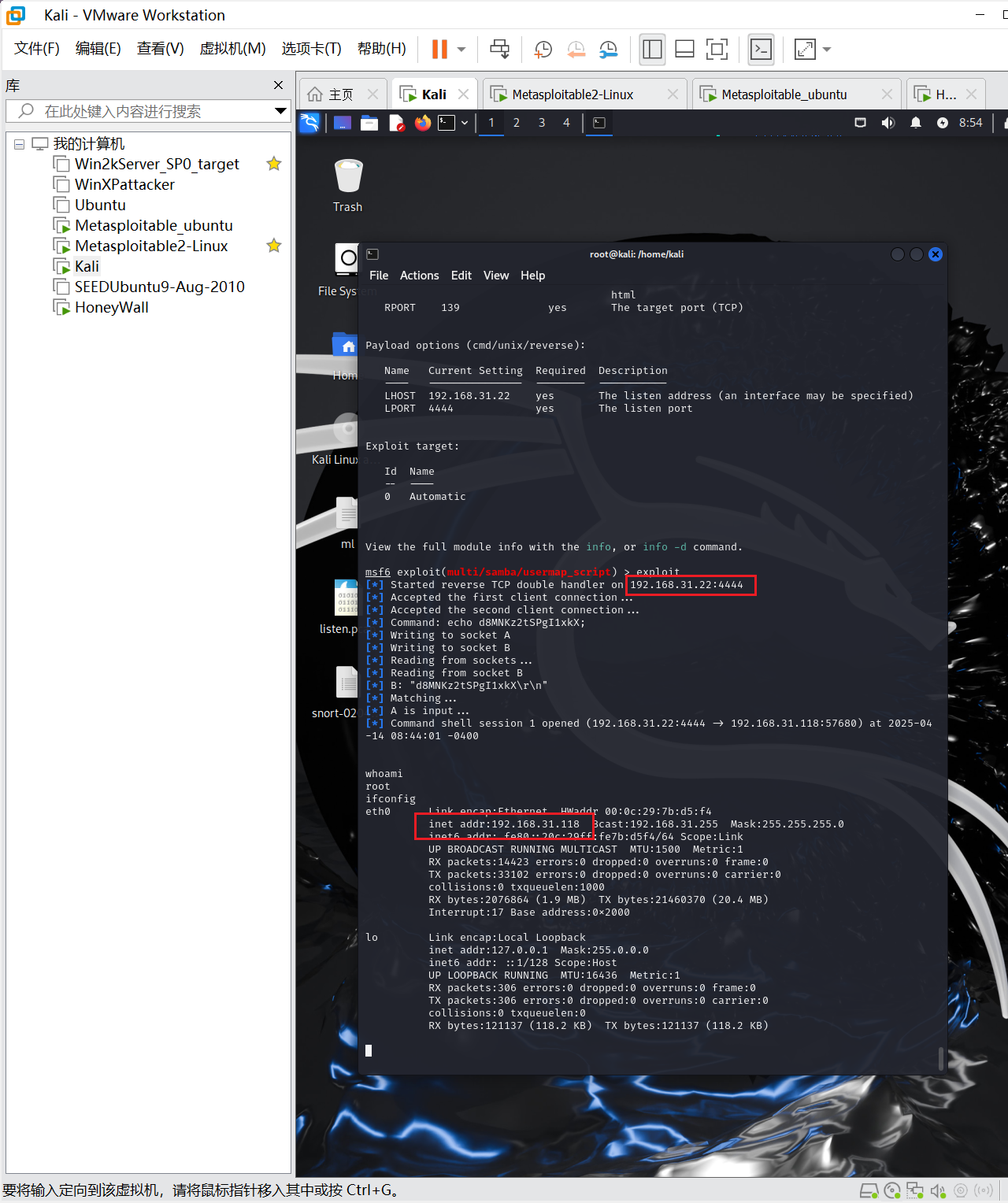Click power manager icon in Kali tray
The width and height of the screenshot is (1008, 1203).
click(x=943, y=123)
